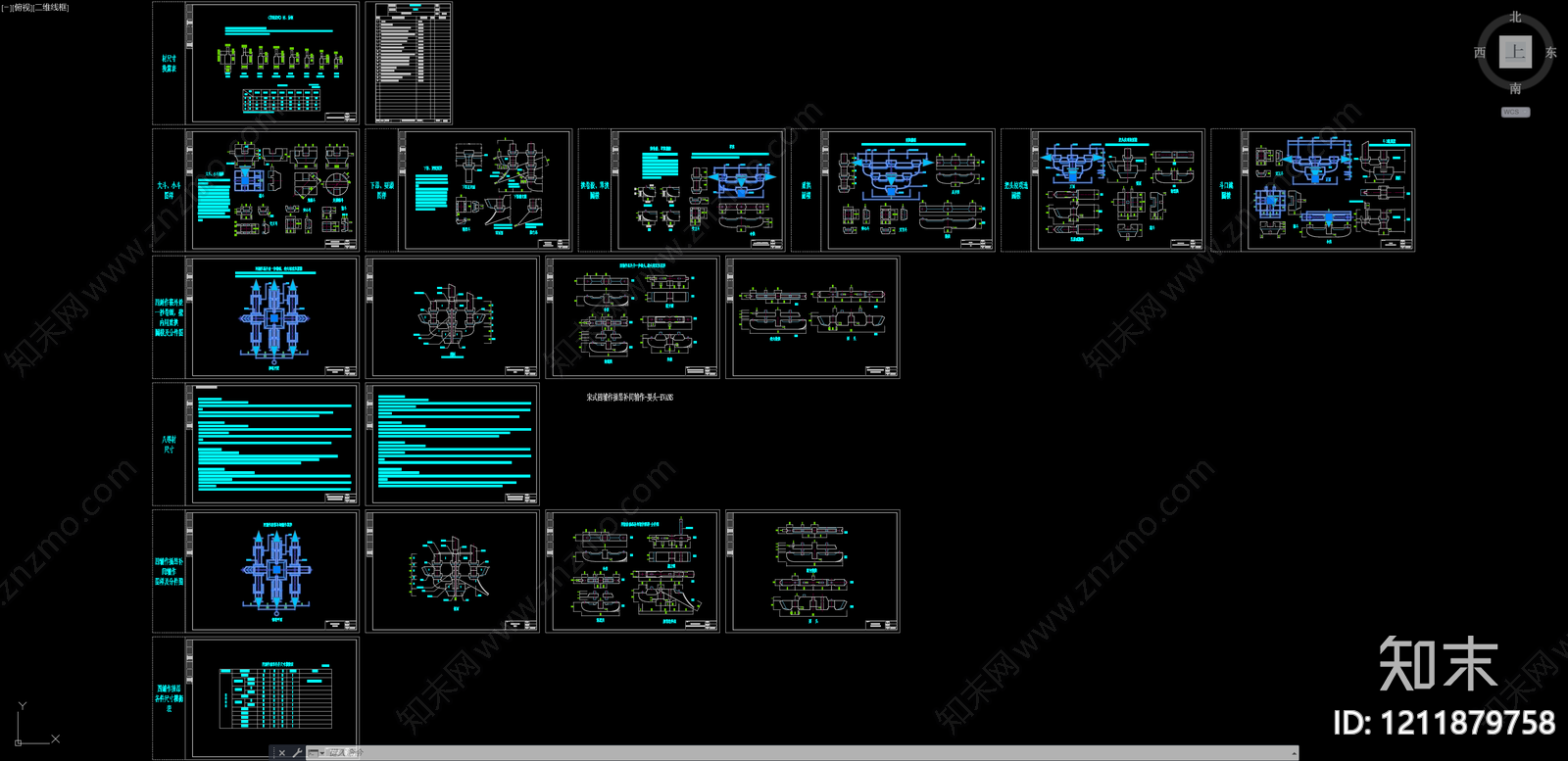Click the ViewCube top face 上
The height and width of the screenshot is (761, 1568).
1515,52
